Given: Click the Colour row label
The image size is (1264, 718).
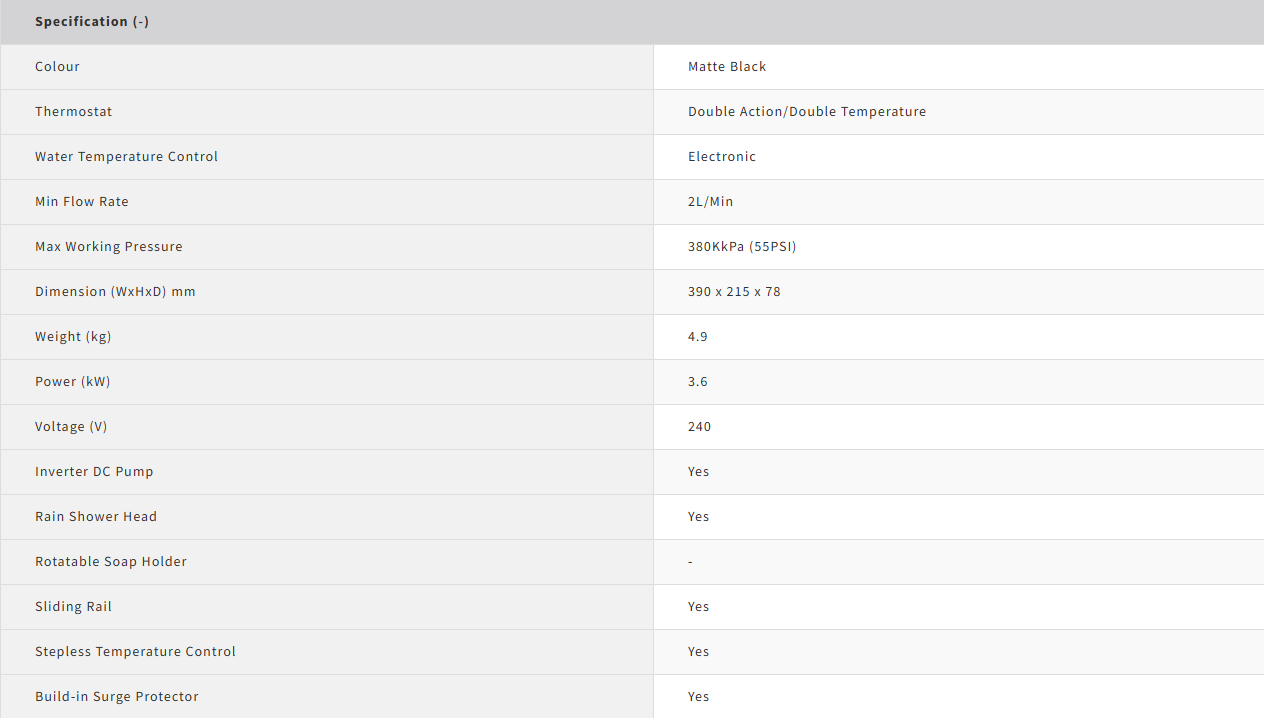Looking at the screenshot, I should 57,67.
